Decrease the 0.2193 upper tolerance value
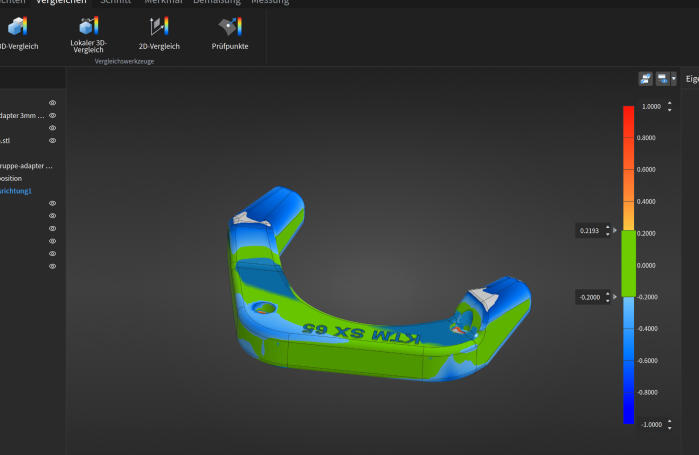This screenshot has height=455, width=699. click(608, 234)
